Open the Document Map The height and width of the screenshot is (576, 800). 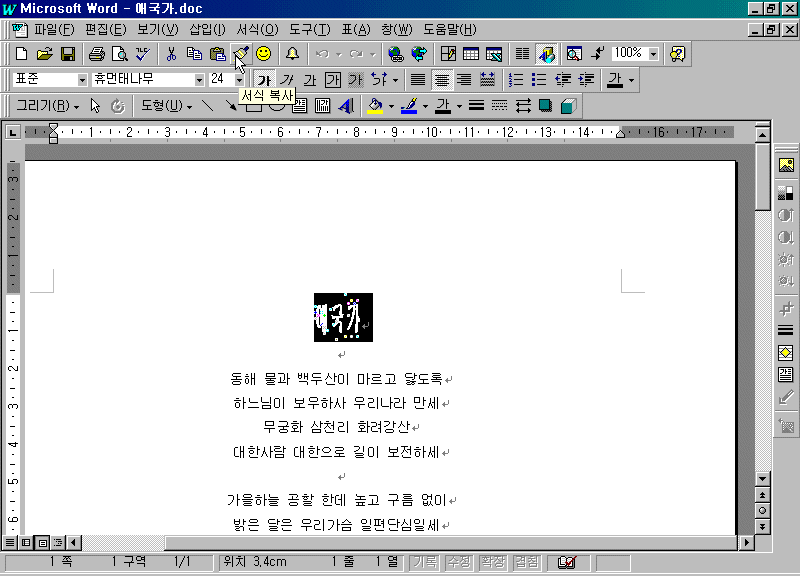click(574, 54)
